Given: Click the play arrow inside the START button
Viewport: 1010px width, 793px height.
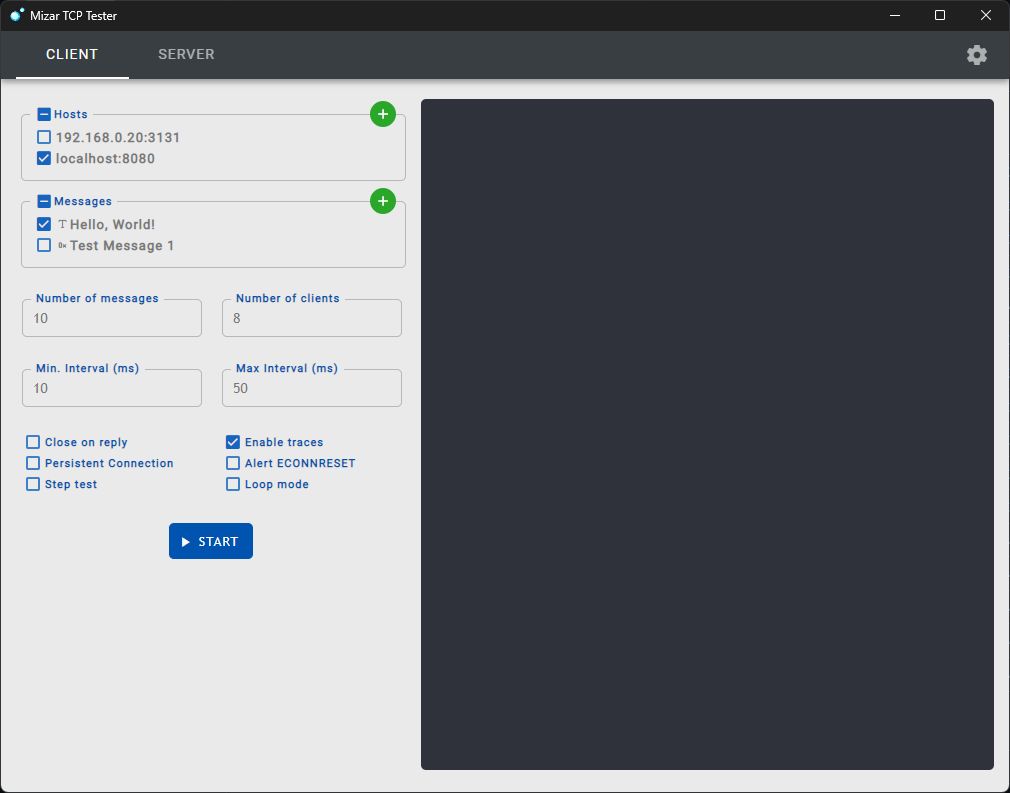Looking at the screenshot, I should pos(186,541).
